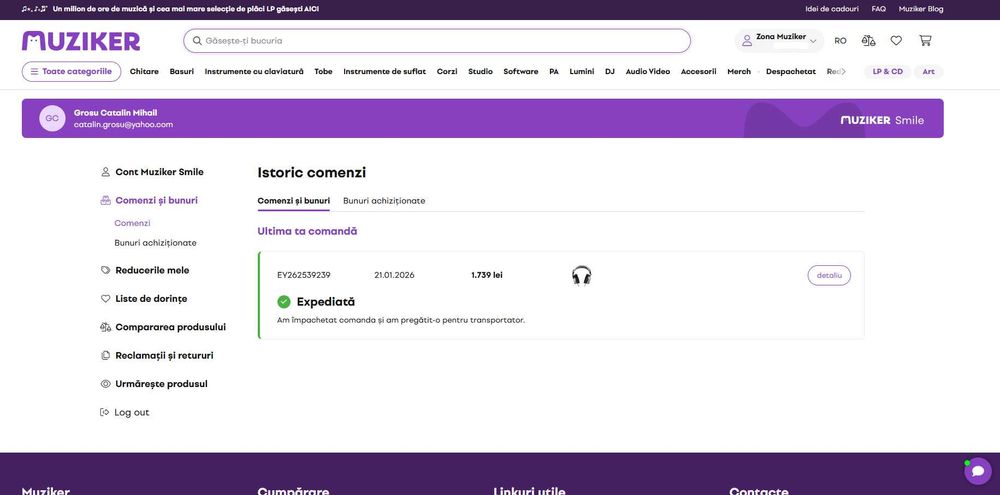Open PA category
Viewport: 1000px width, 495px height.
554,71
